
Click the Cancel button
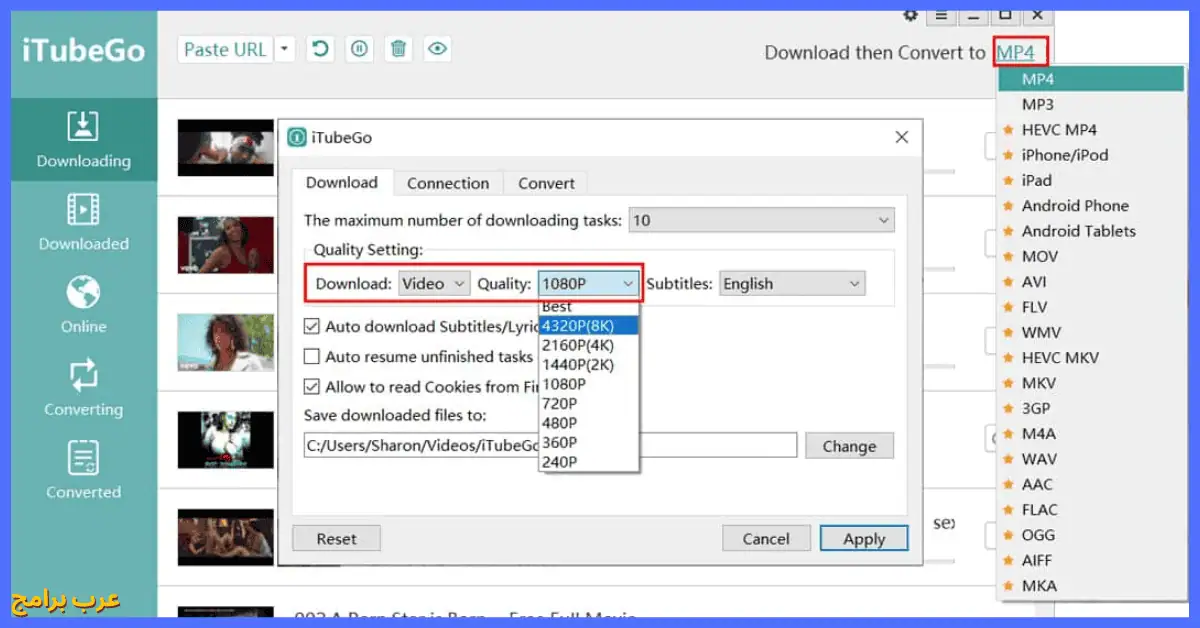click(x=766, y=538)
